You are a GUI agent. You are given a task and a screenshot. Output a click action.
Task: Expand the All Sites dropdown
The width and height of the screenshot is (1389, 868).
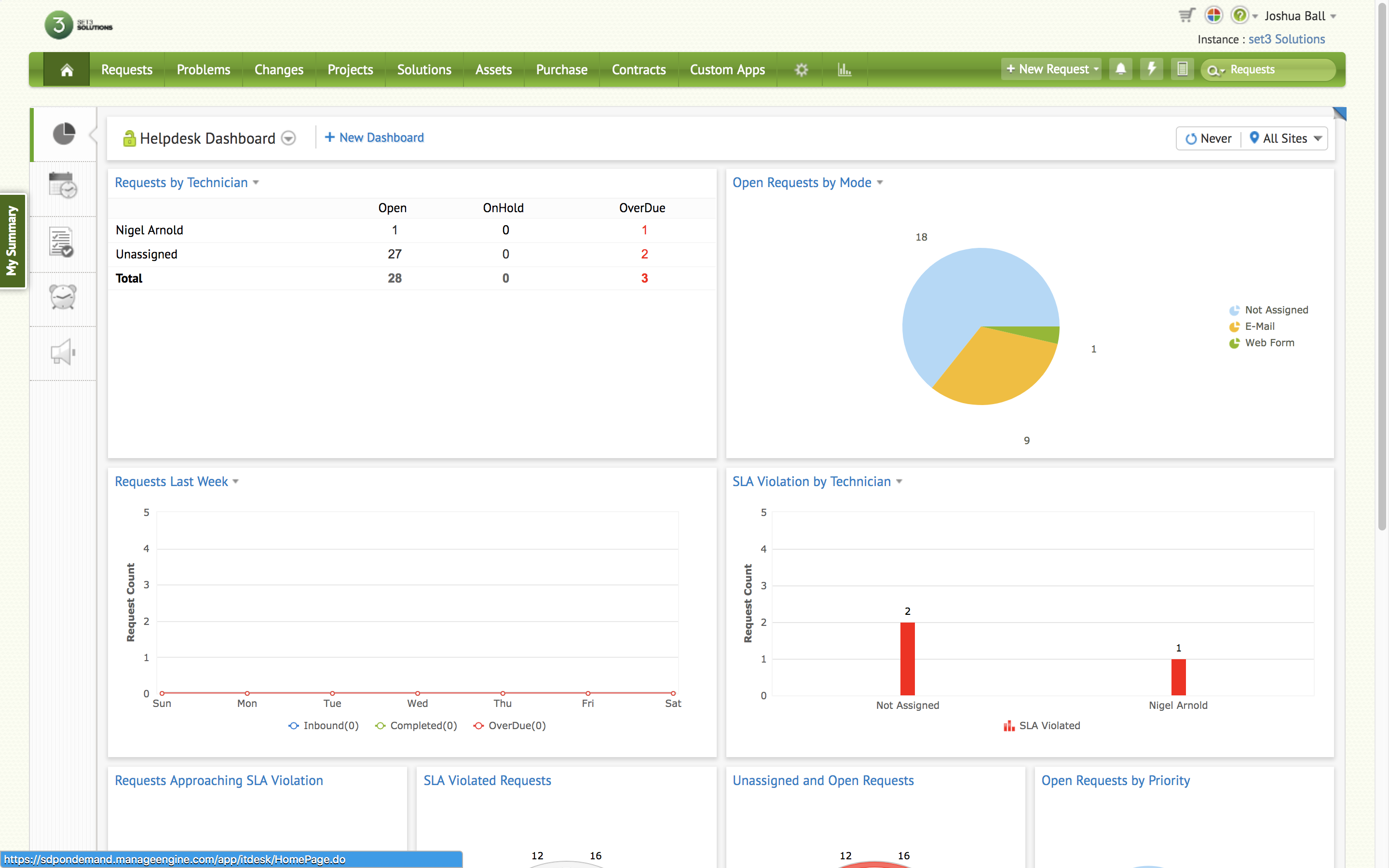pyautogui.click(x=1286, y=138)
